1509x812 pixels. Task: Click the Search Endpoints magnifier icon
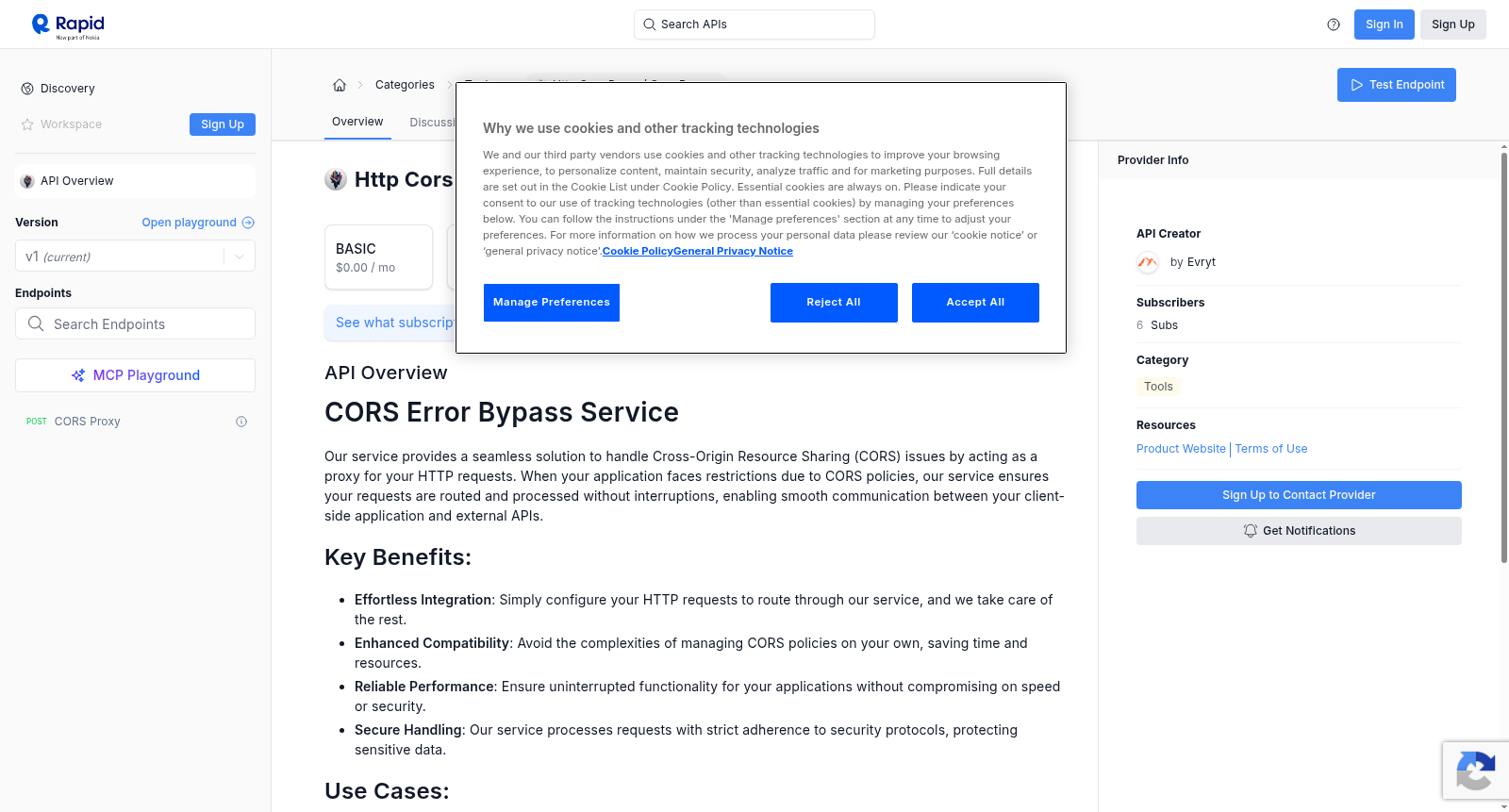pyautogui.click(x=36, y=323)
